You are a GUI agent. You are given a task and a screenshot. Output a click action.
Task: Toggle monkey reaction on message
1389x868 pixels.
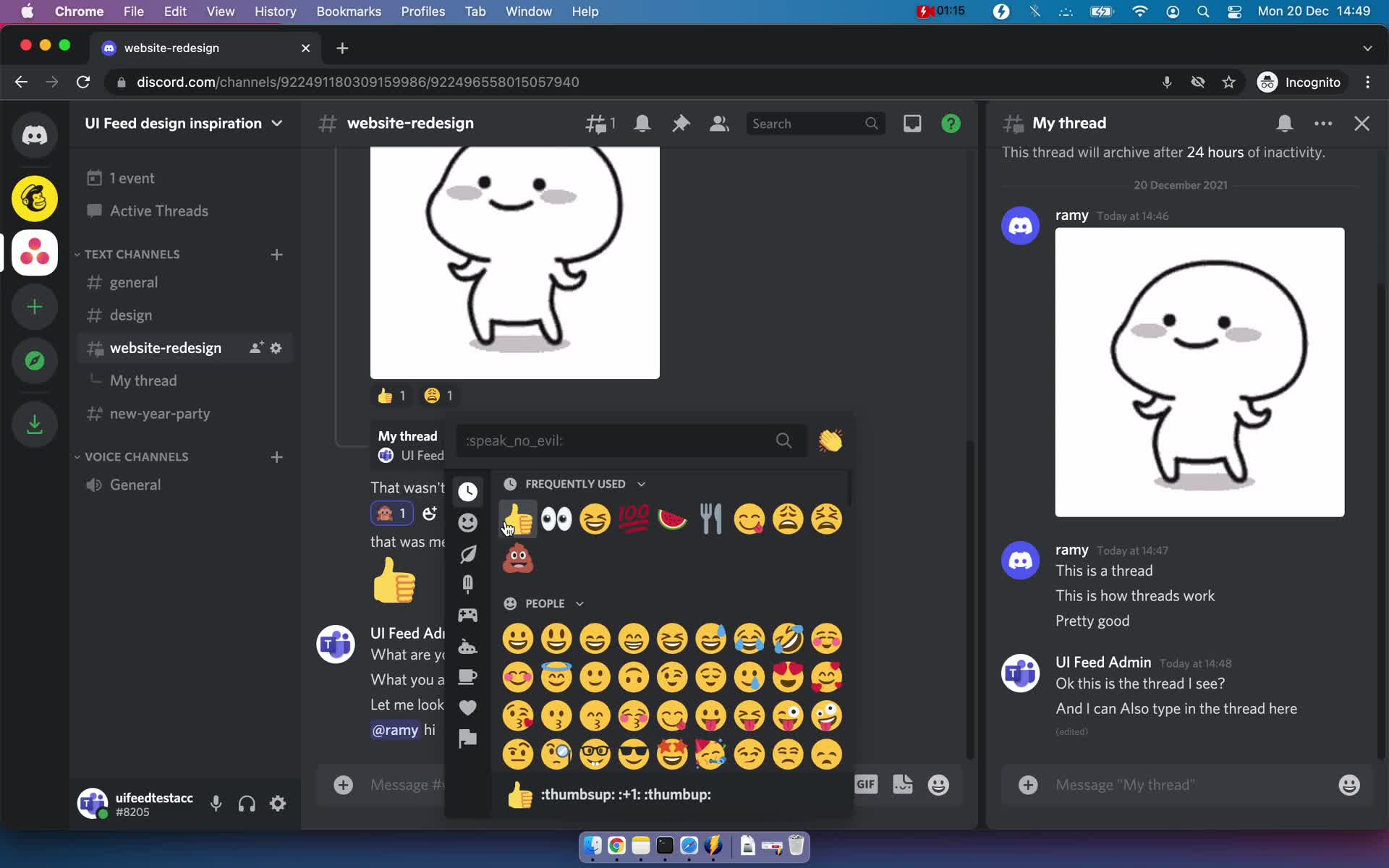coord(392,514)
